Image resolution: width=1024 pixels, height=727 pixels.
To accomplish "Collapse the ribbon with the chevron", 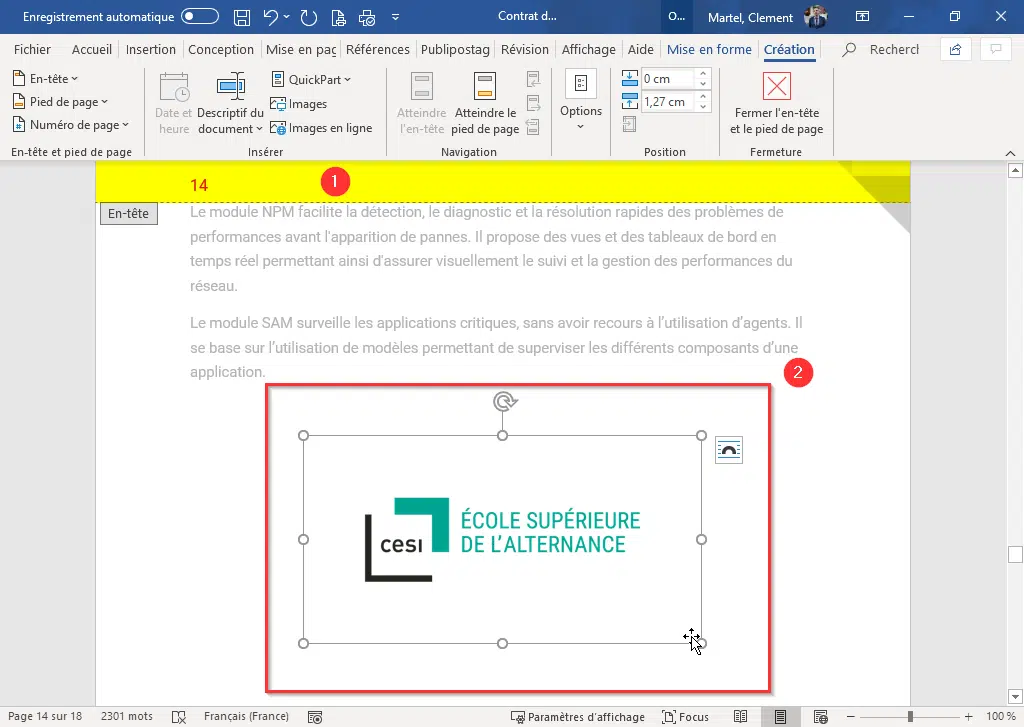I will click(x=1010, y=153).
